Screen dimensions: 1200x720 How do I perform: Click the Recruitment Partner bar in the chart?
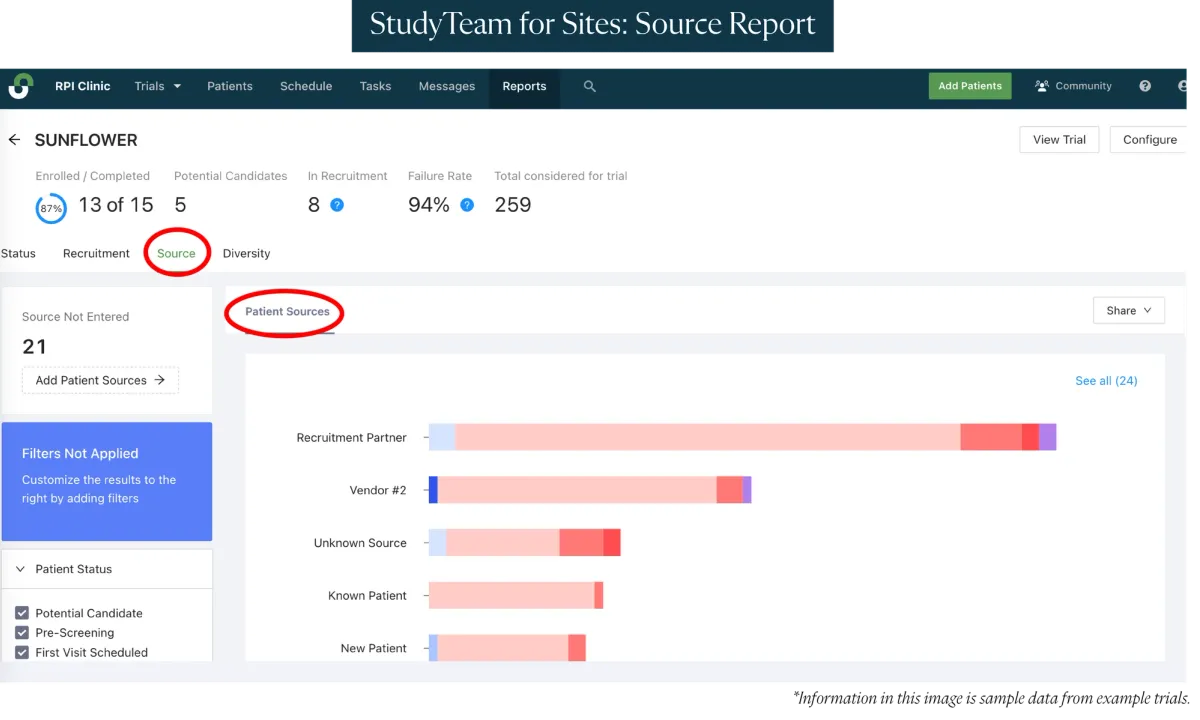click(x=740, y=437)
